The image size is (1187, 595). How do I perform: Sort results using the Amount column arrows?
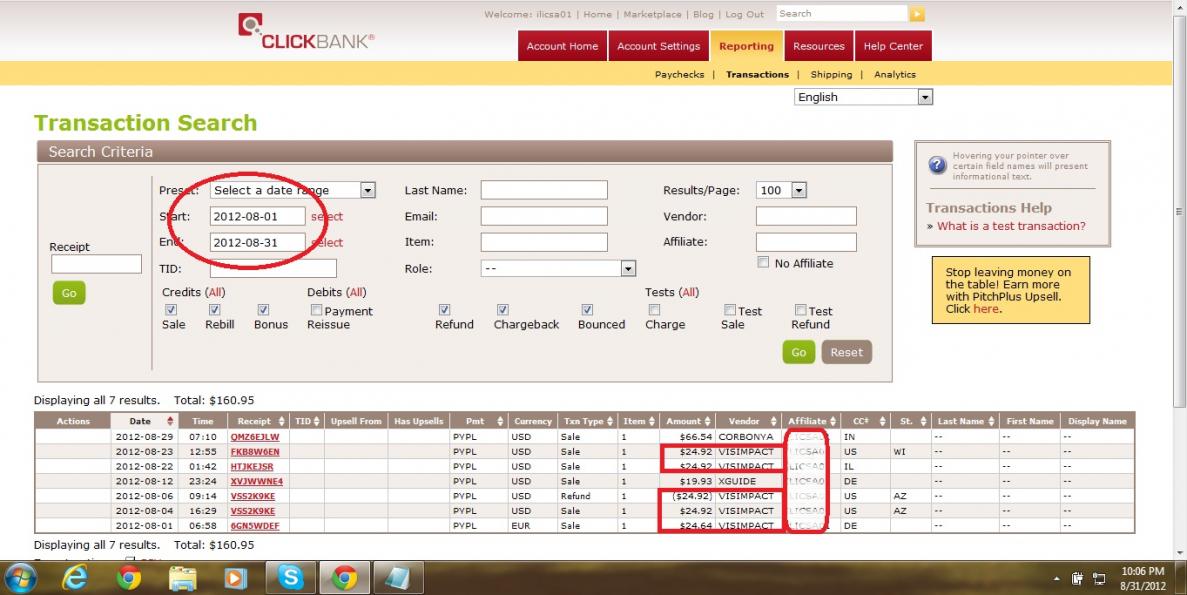[707, 421]
